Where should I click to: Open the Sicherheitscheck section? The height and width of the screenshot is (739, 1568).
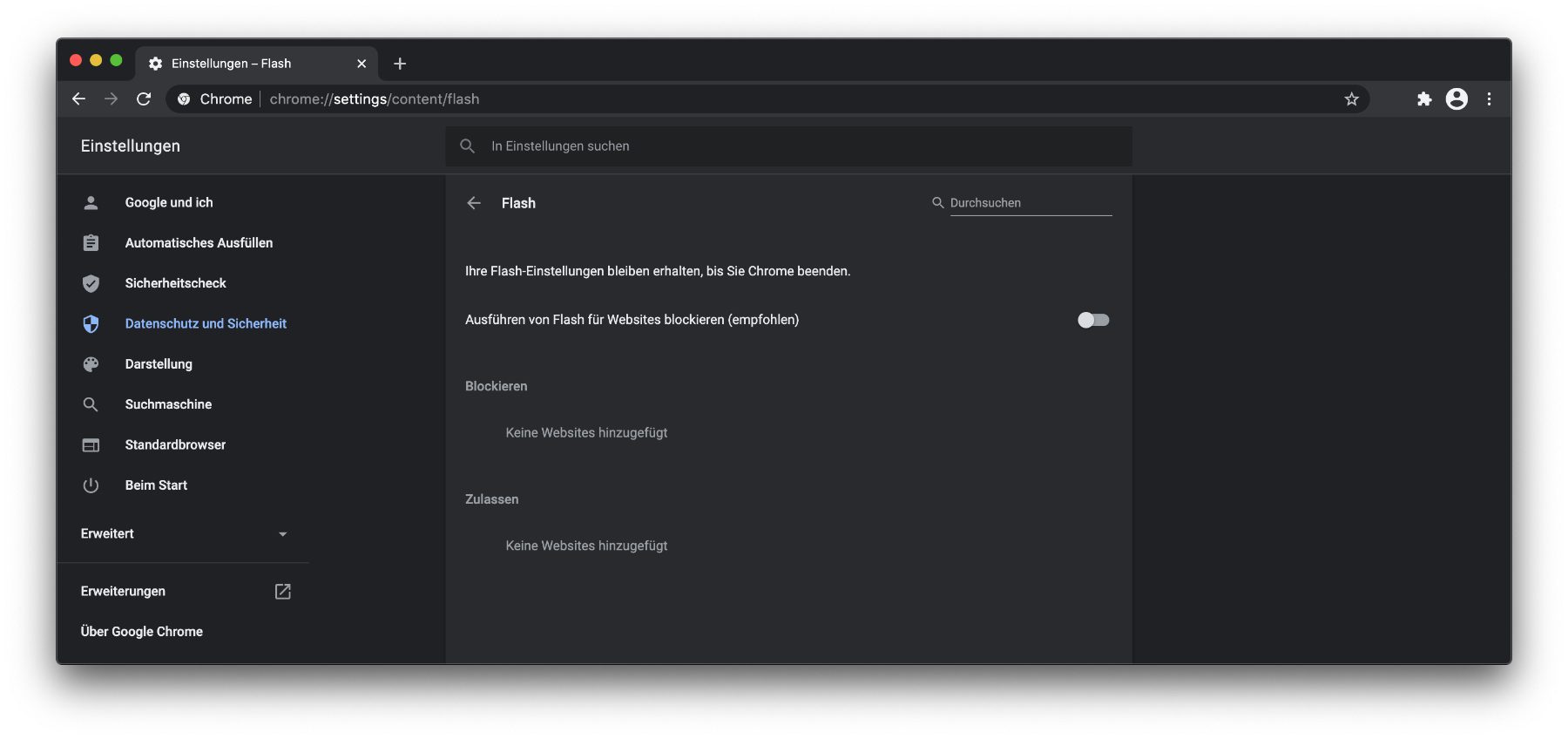[x=175, y=283]
